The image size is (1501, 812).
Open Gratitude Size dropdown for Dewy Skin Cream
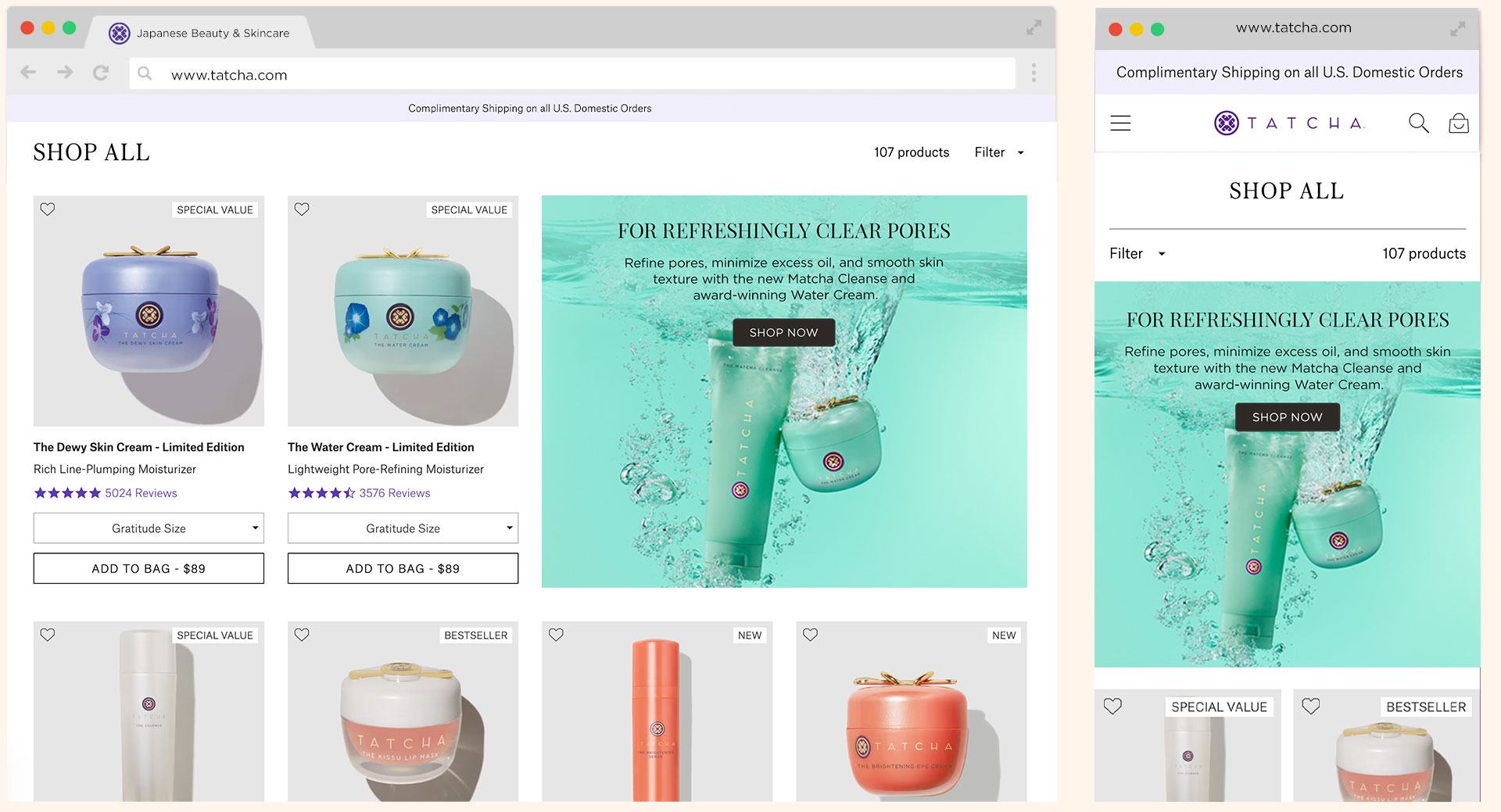point(149,528)
